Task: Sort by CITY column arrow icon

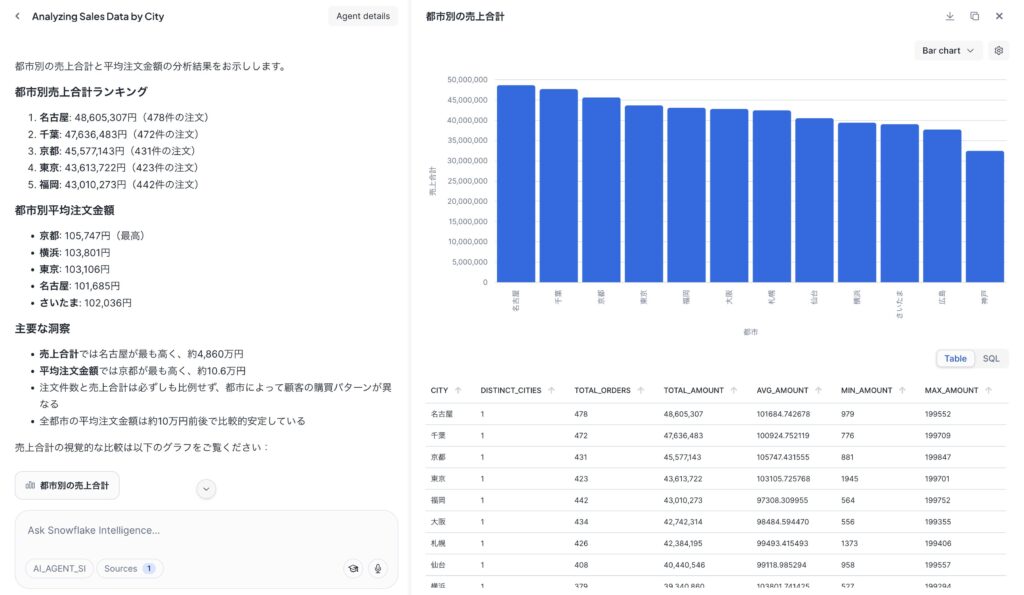Action: tap(458, 390)
